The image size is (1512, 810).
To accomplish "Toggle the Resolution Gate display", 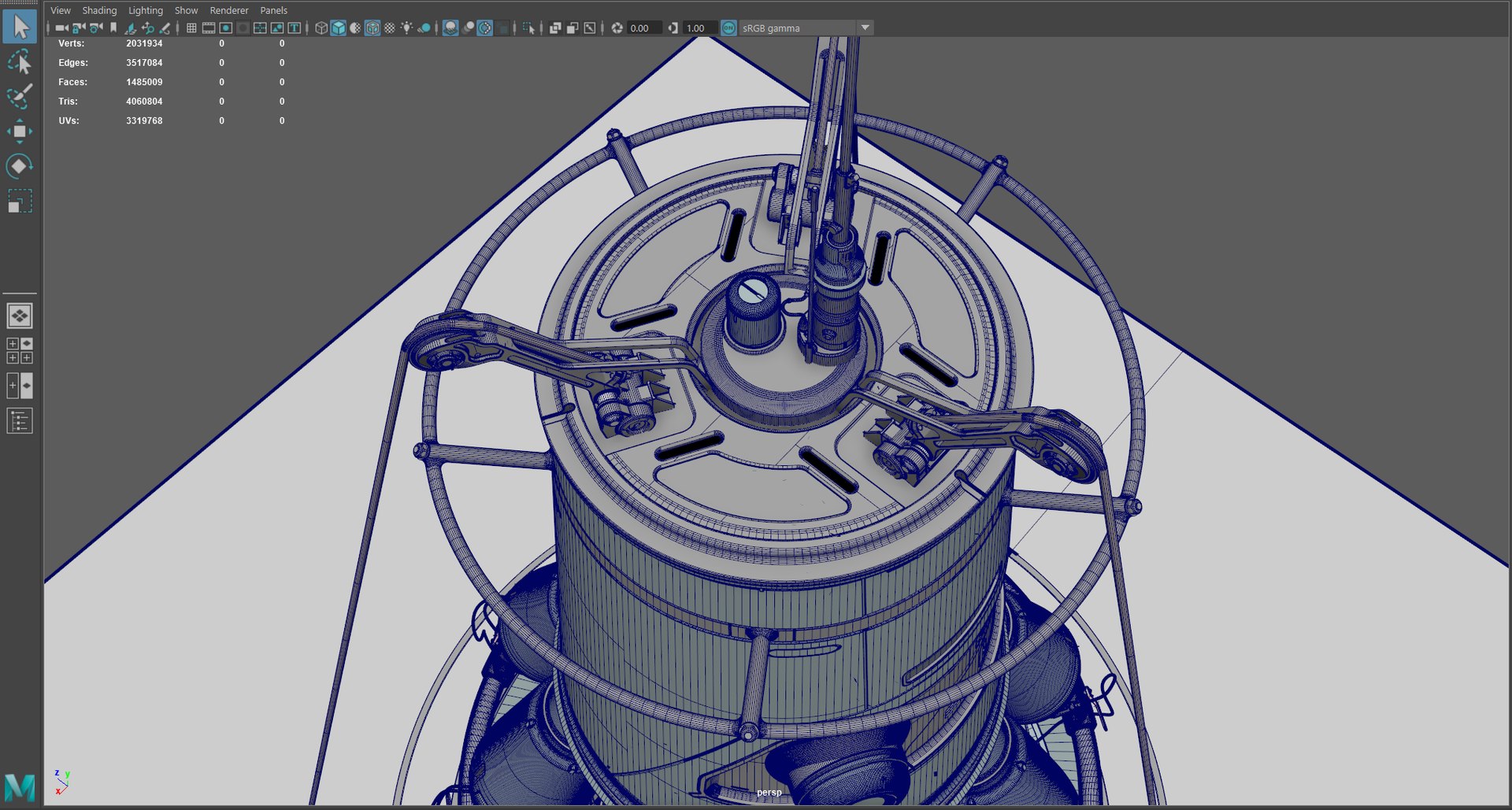I will pos(226,28).
